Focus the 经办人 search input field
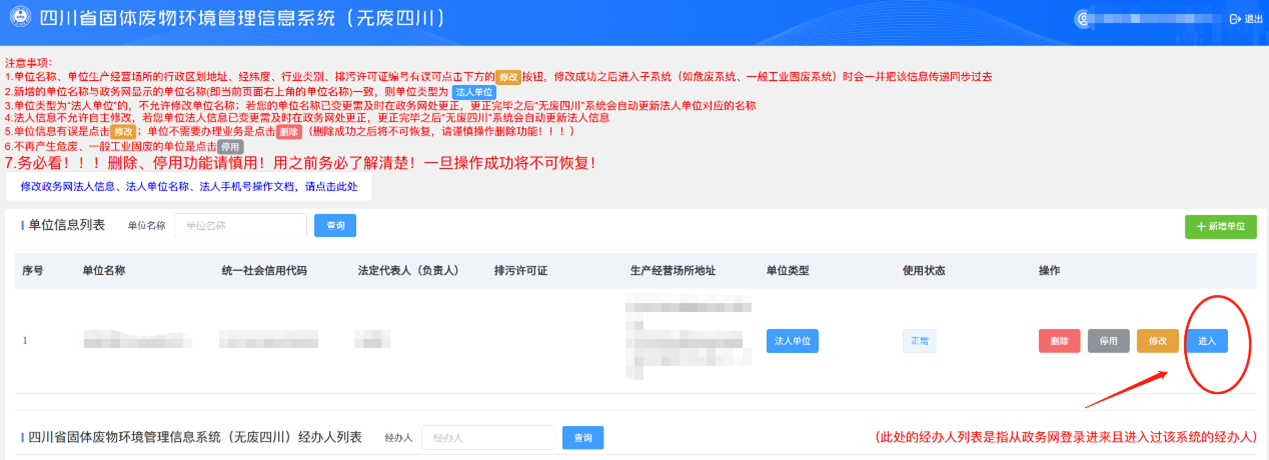This screenshot has height=460, width=1269. pos(488,438)
